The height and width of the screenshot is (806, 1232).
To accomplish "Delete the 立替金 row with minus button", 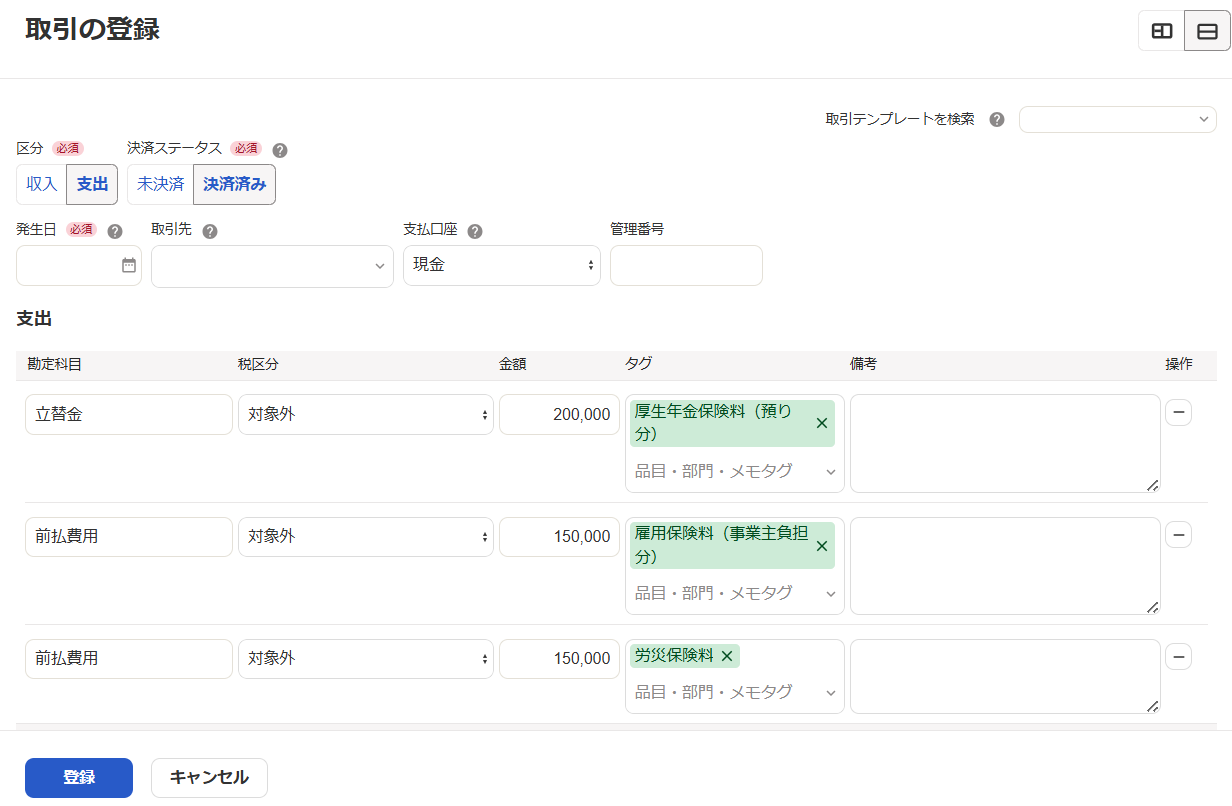I will [1179, 413].
